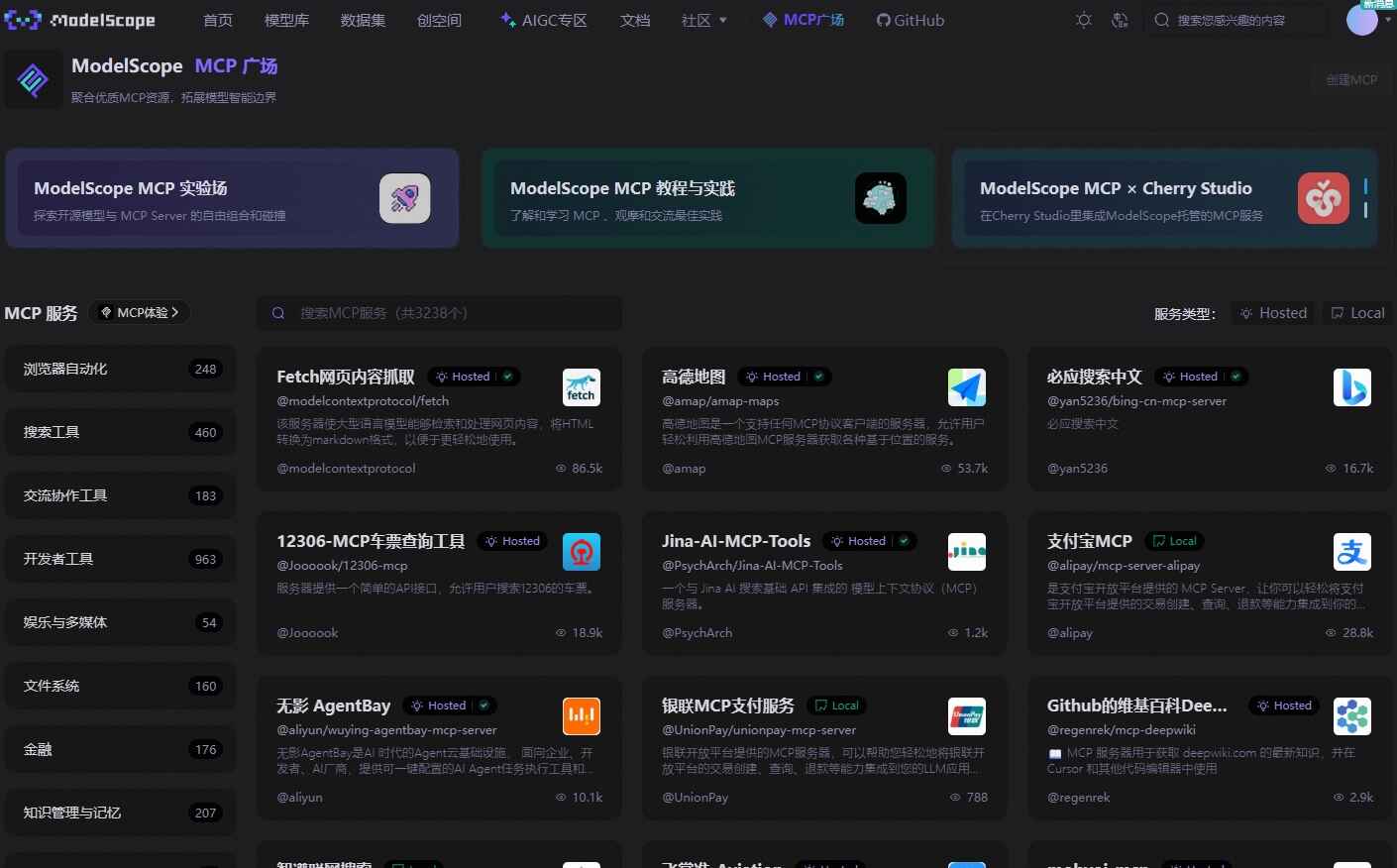Select the 娱乐与多媒体 category

click(121, 622)
